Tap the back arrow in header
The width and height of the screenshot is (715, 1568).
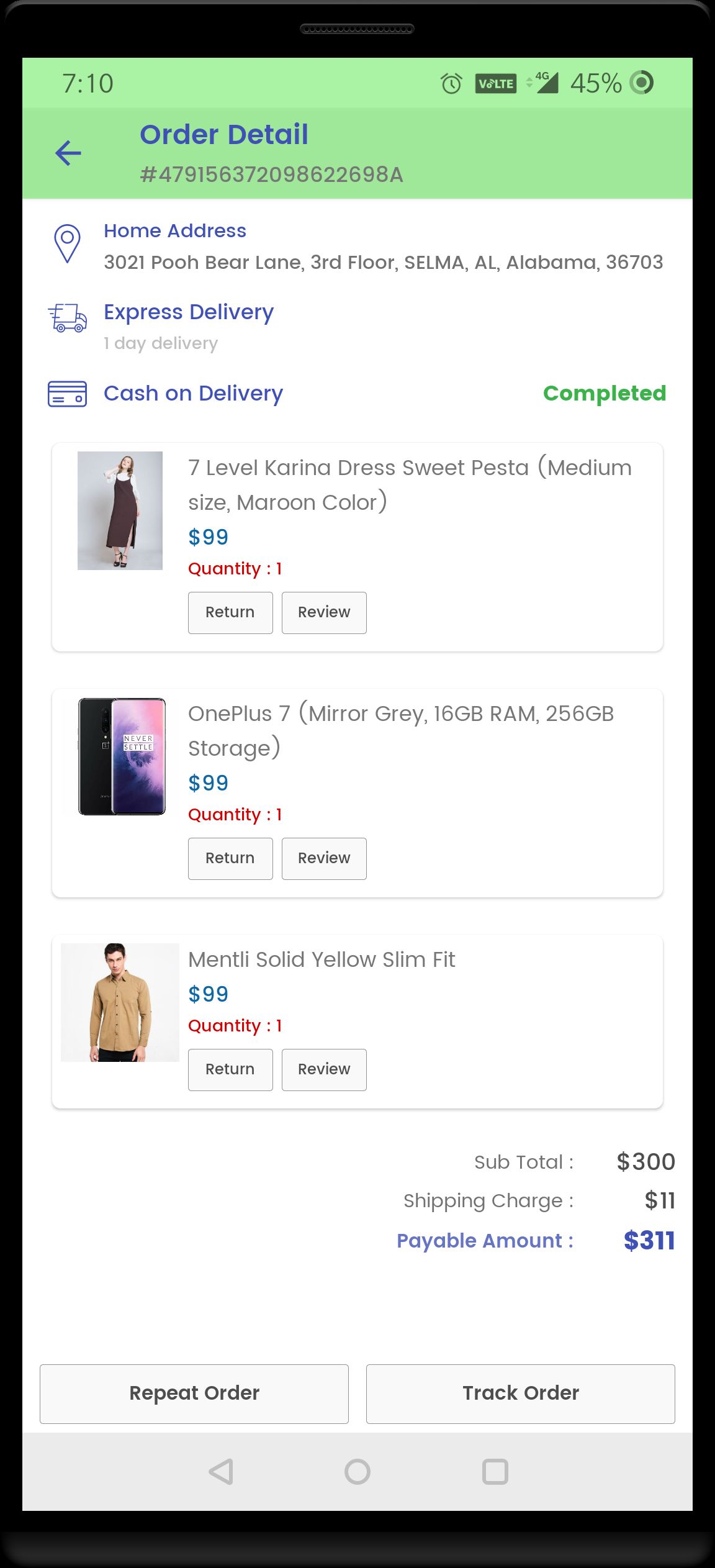coord(68,153)
